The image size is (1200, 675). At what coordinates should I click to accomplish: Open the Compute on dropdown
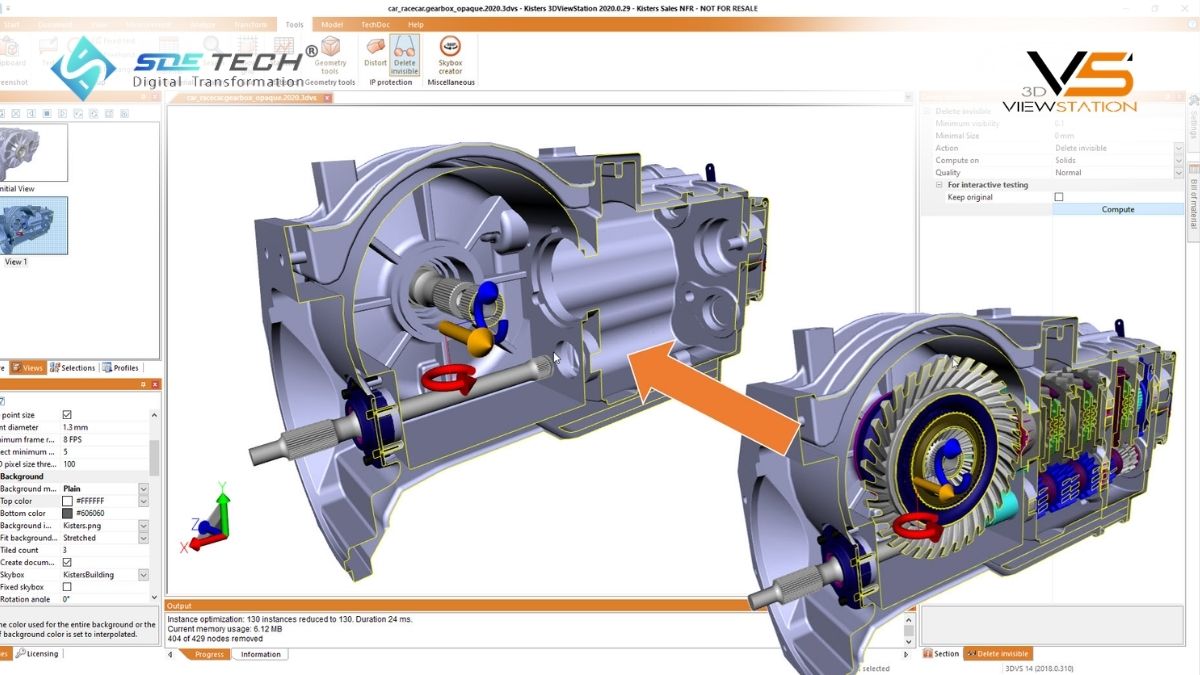(x=1179, y=160)
